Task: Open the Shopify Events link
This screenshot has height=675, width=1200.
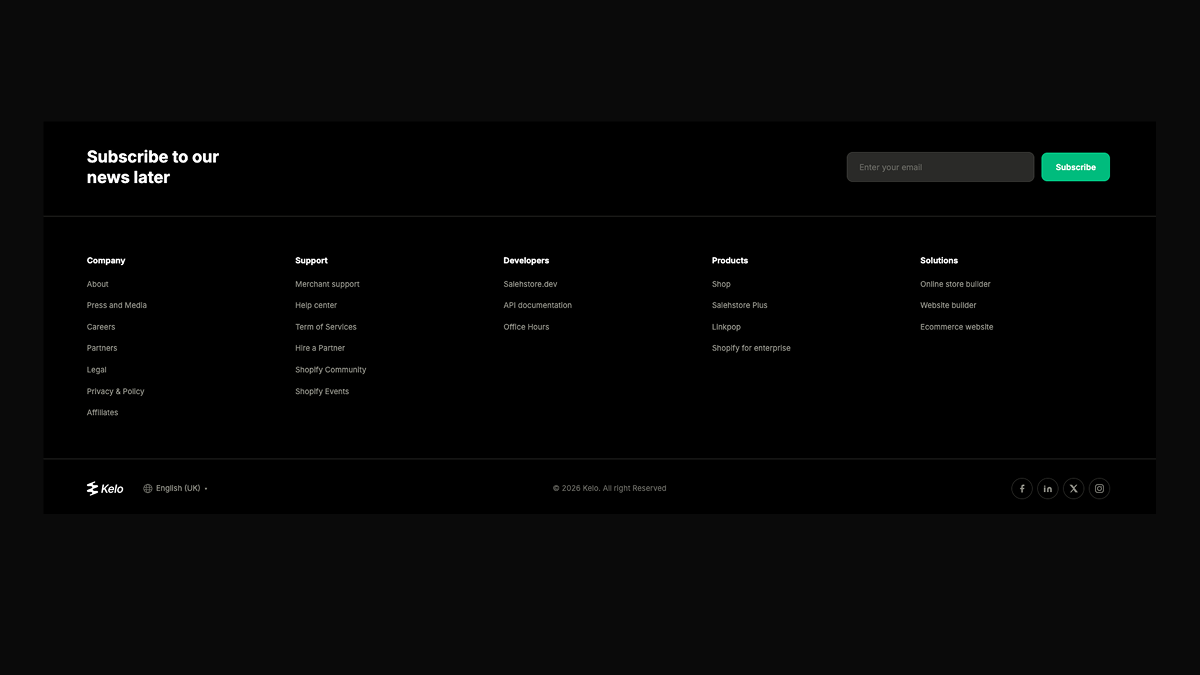Action: 322,391
